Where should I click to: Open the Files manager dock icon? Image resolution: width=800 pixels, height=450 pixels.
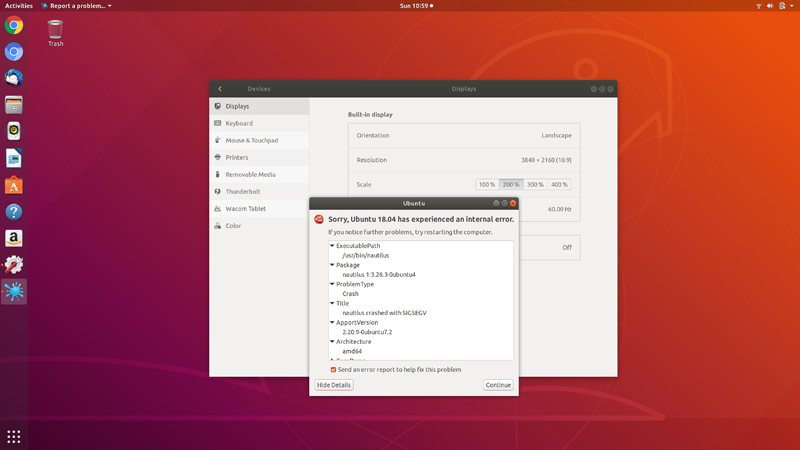point(14,105)
